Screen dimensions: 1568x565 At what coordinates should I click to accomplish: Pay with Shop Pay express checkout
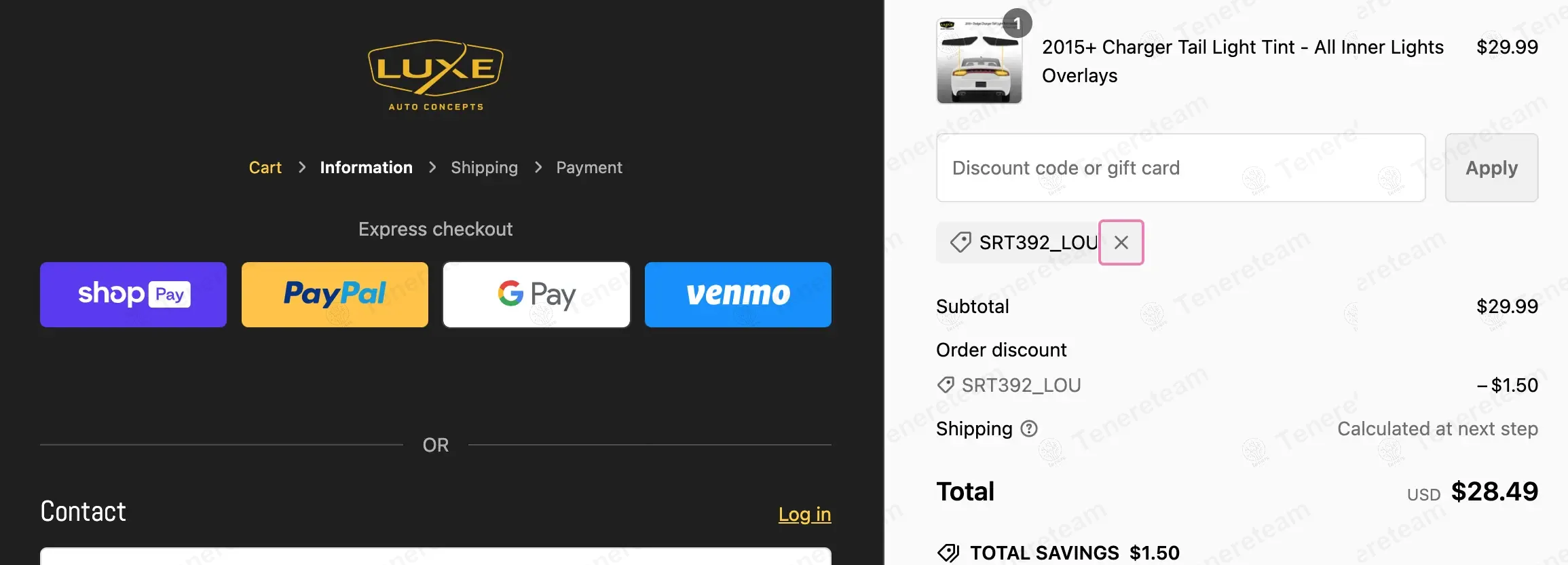pos(133,295)
